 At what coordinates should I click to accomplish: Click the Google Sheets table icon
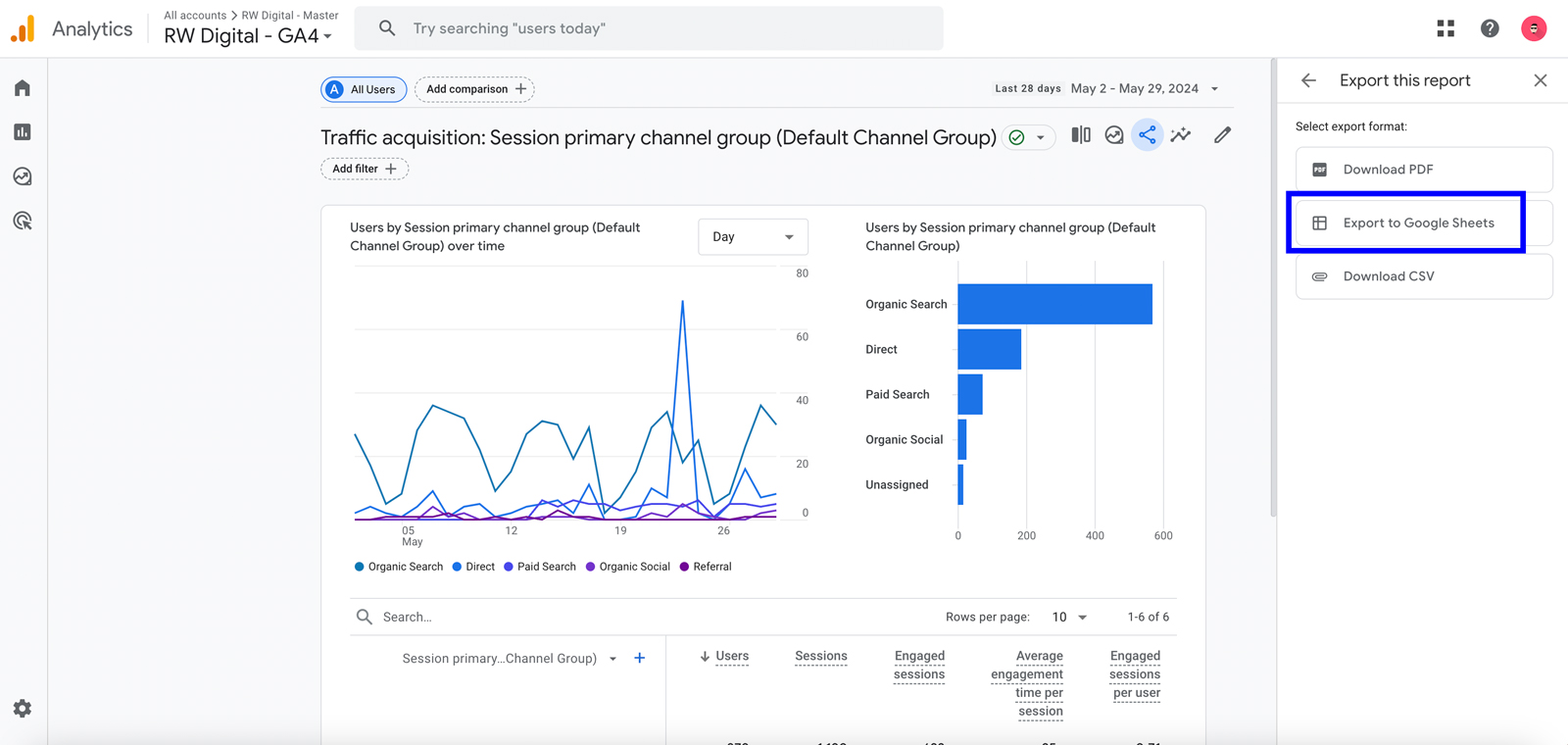pos(1320,223)
